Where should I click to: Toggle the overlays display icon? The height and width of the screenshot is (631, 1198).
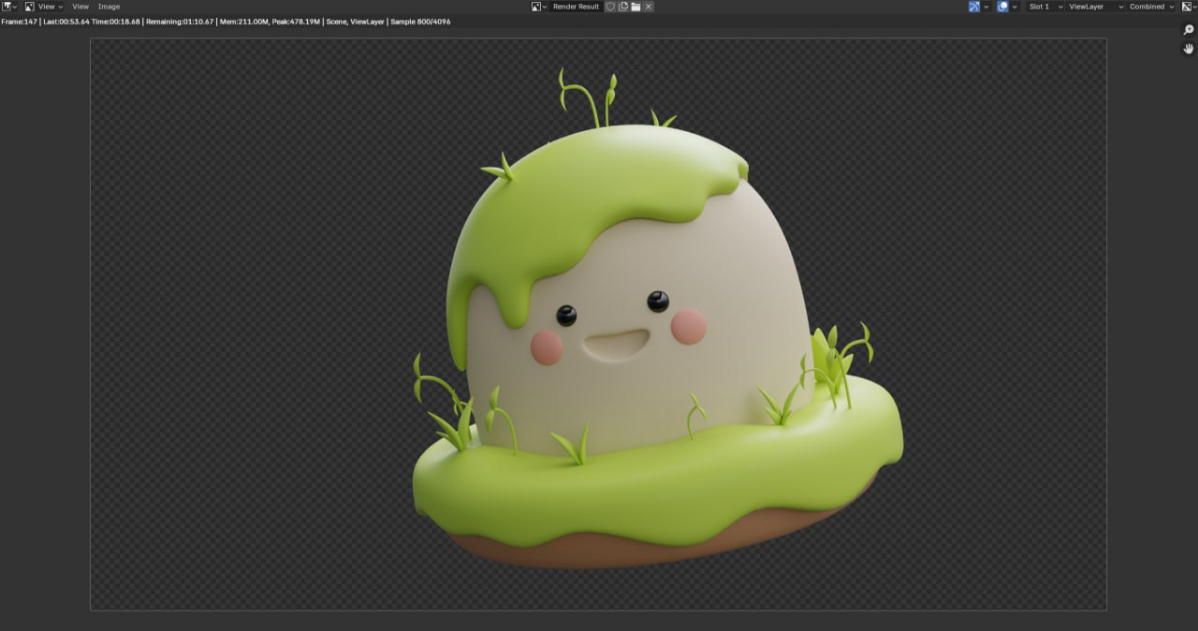point(1003,6)
